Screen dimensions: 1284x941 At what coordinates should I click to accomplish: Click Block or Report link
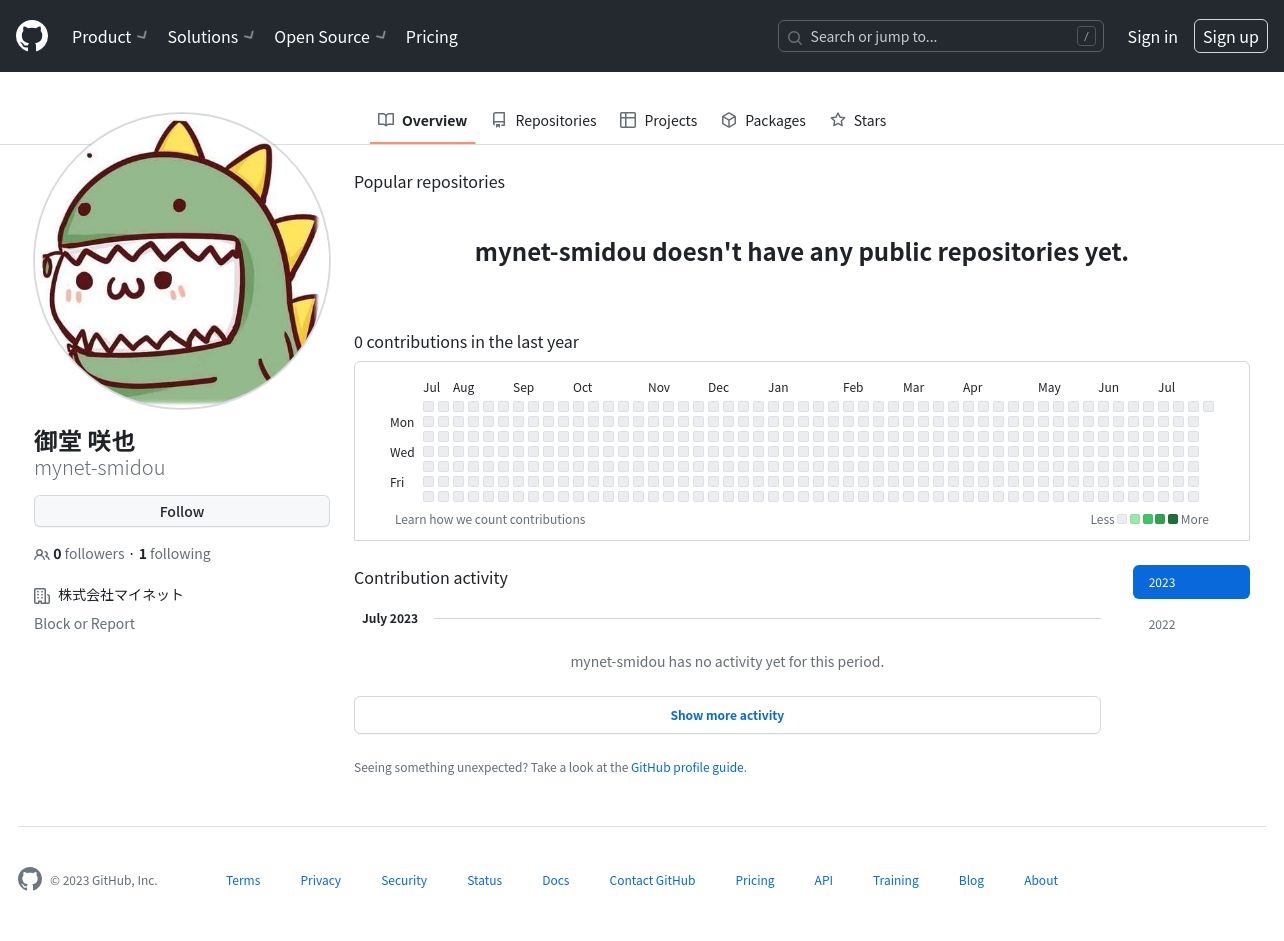click(x=84, y=623)
